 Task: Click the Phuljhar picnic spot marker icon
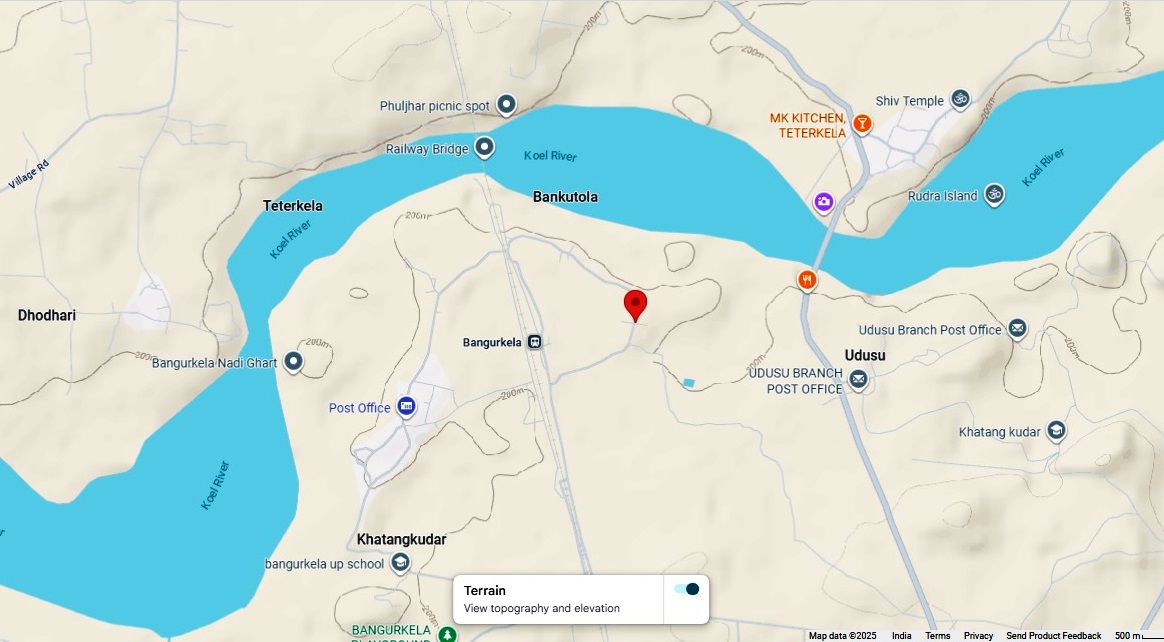[x=506, y=105]
